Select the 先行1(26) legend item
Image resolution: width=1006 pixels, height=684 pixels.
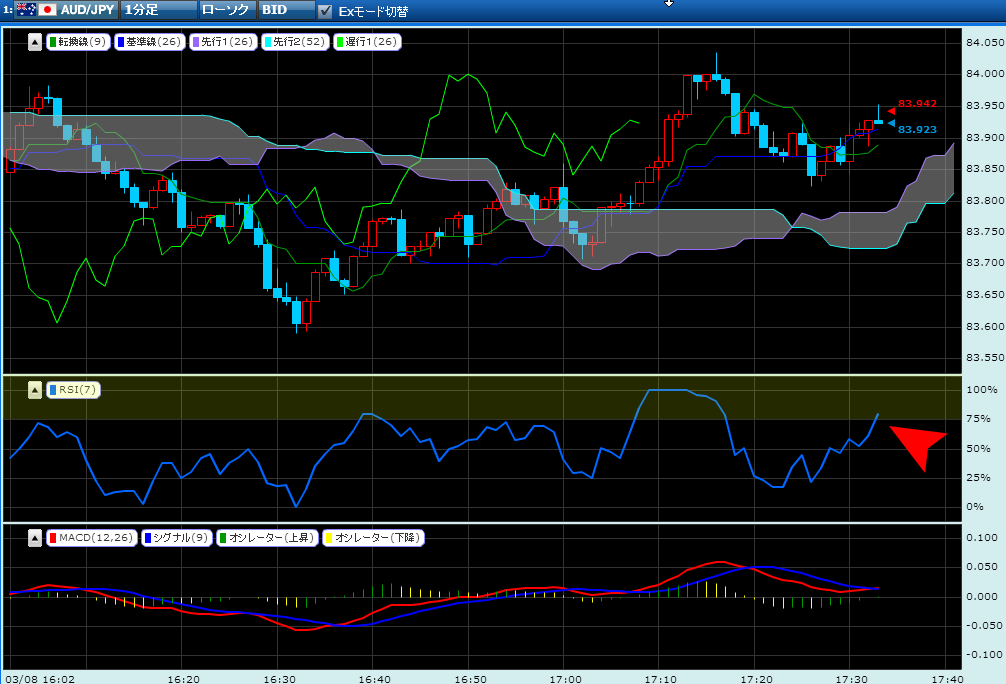tap(223, 42)
